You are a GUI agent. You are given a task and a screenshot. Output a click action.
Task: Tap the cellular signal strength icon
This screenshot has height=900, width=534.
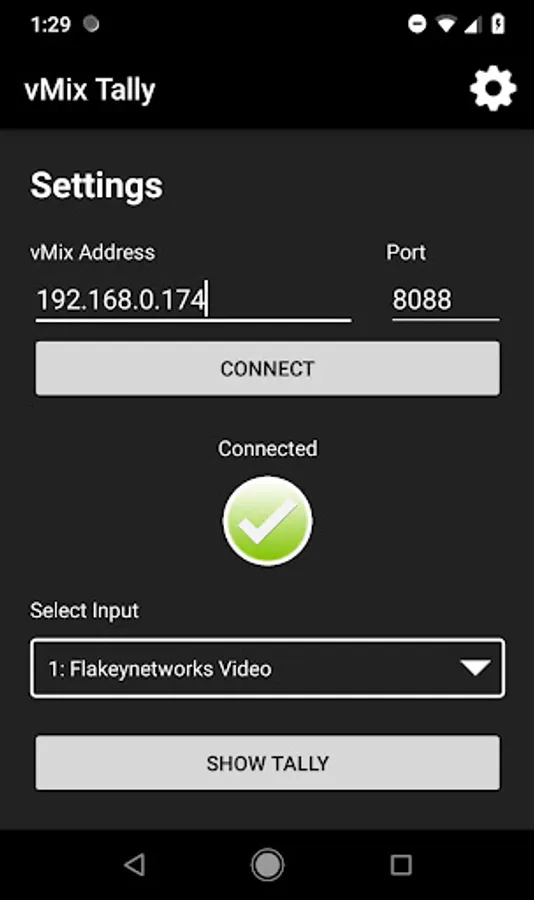tap(472, 24)
